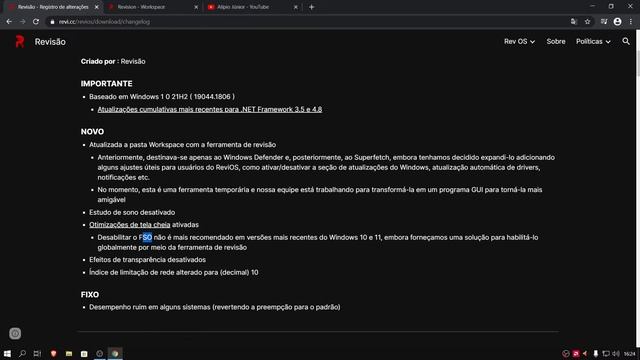Open the network tray icon
This screenshot has height=360, width=640.
click(x=606, y=353)
